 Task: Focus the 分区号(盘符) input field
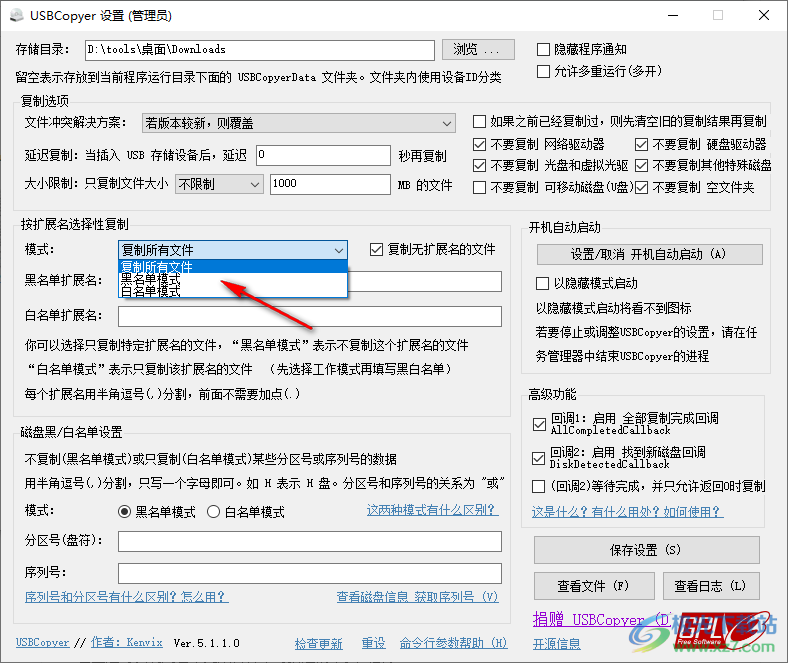[310, 542]
